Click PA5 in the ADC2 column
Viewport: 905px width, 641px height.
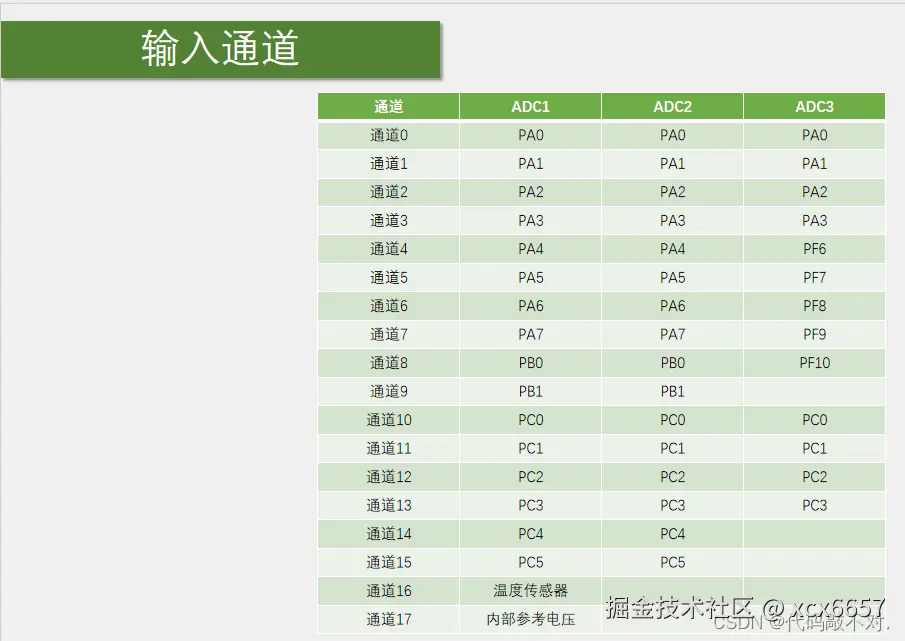coord(672,278)
